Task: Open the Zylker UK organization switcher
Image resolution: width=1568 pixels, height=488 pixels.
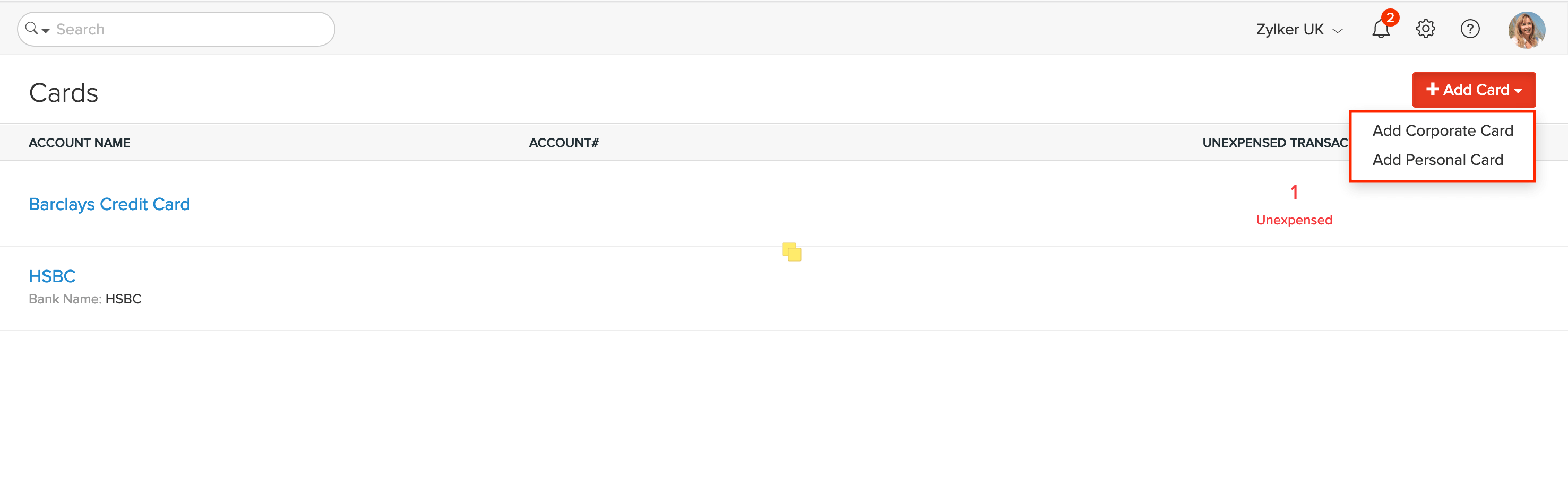Action: pyautogui.click(x=1299, y=30)
